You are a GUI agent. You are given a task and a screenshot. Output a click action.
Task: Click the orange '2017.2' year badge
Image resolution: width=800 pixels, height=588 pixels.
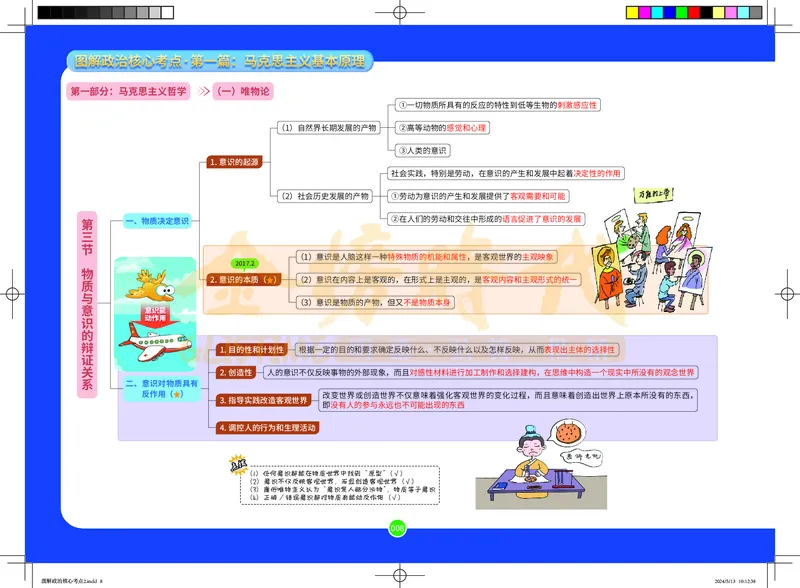point(243,263)
